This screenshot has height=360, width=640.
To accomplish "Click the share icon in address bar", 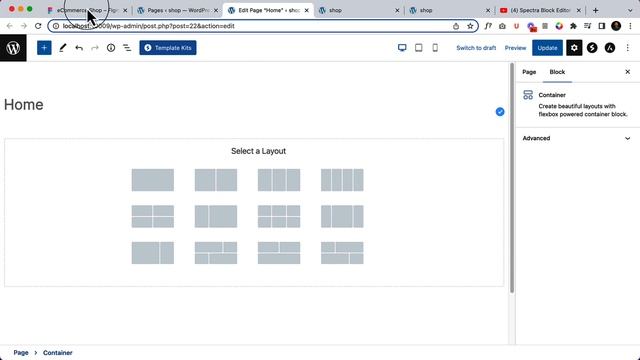I will (456, 26).
